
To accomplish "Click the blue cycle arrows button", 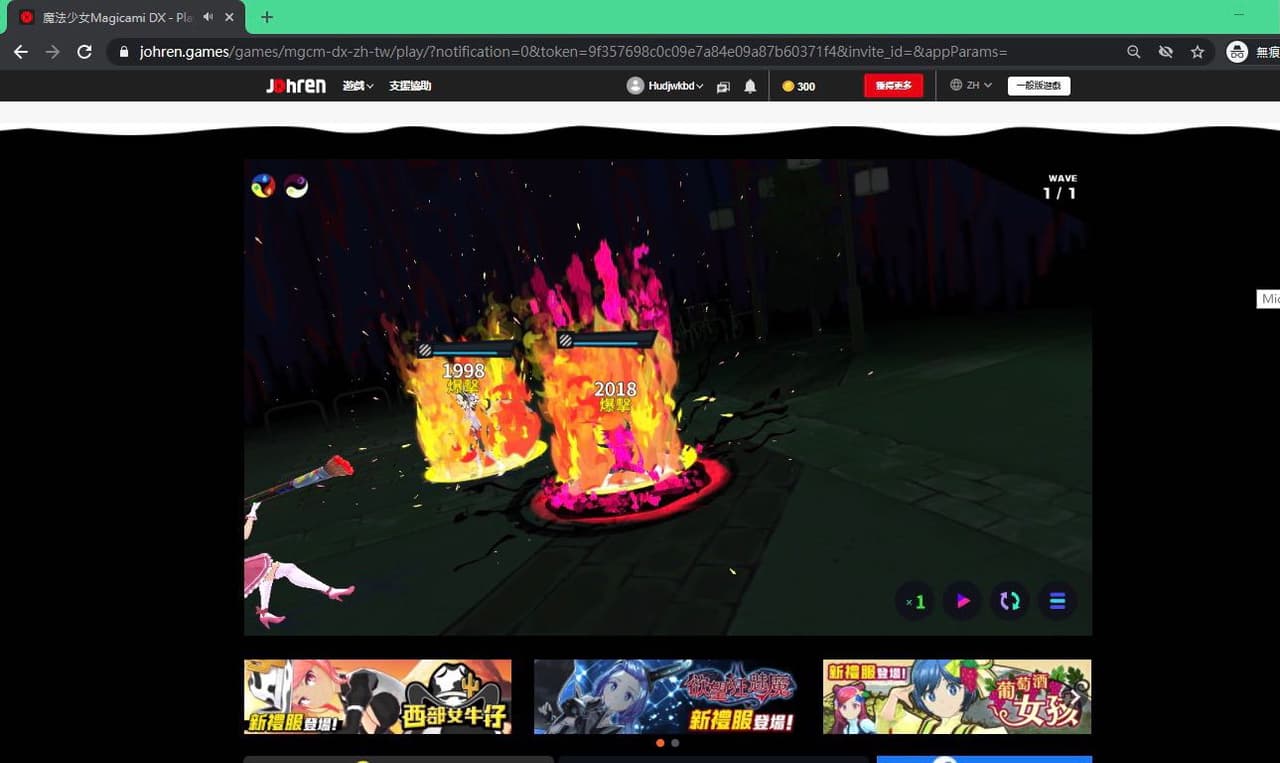I will [1010, 601].
